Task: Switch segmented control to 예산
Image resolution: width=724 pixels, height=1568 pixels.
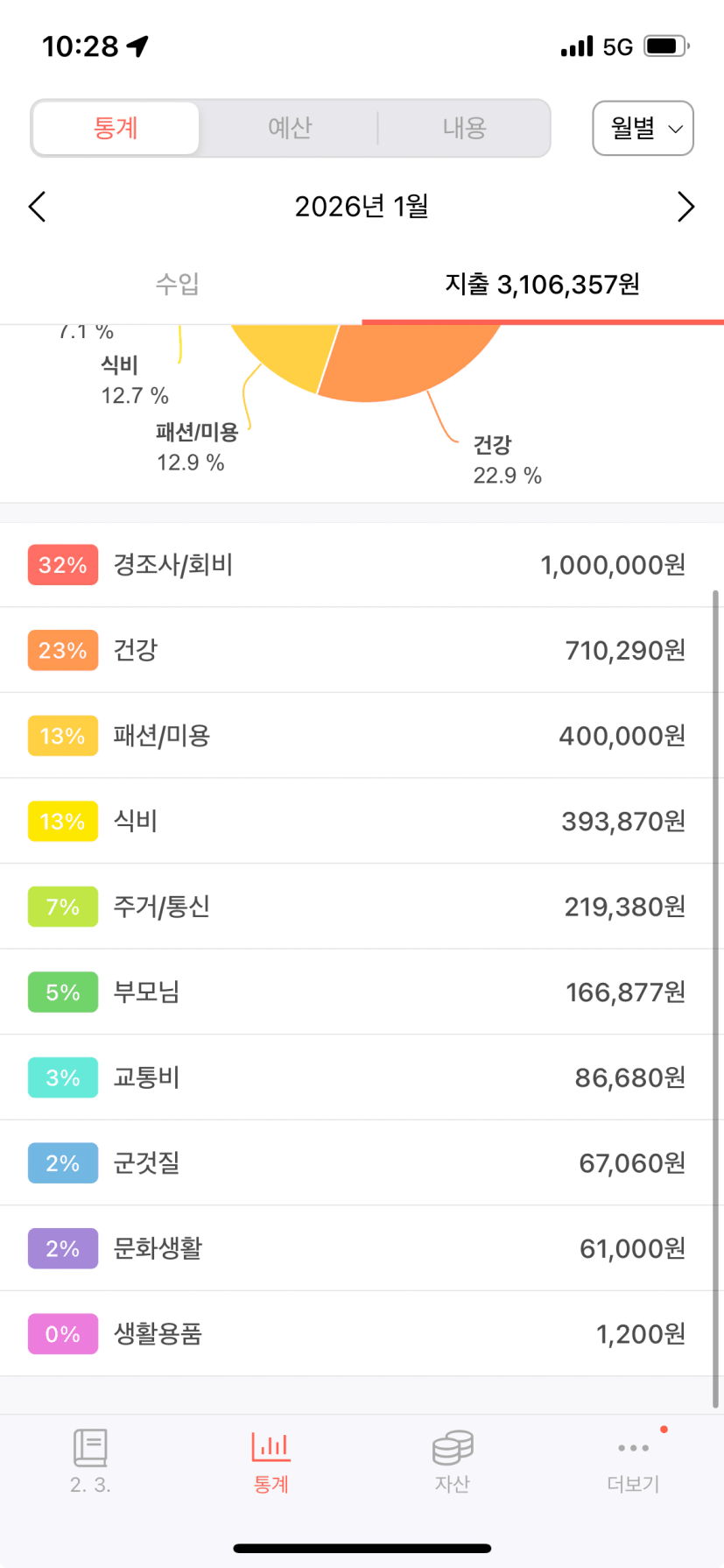Action: point(290,129)
